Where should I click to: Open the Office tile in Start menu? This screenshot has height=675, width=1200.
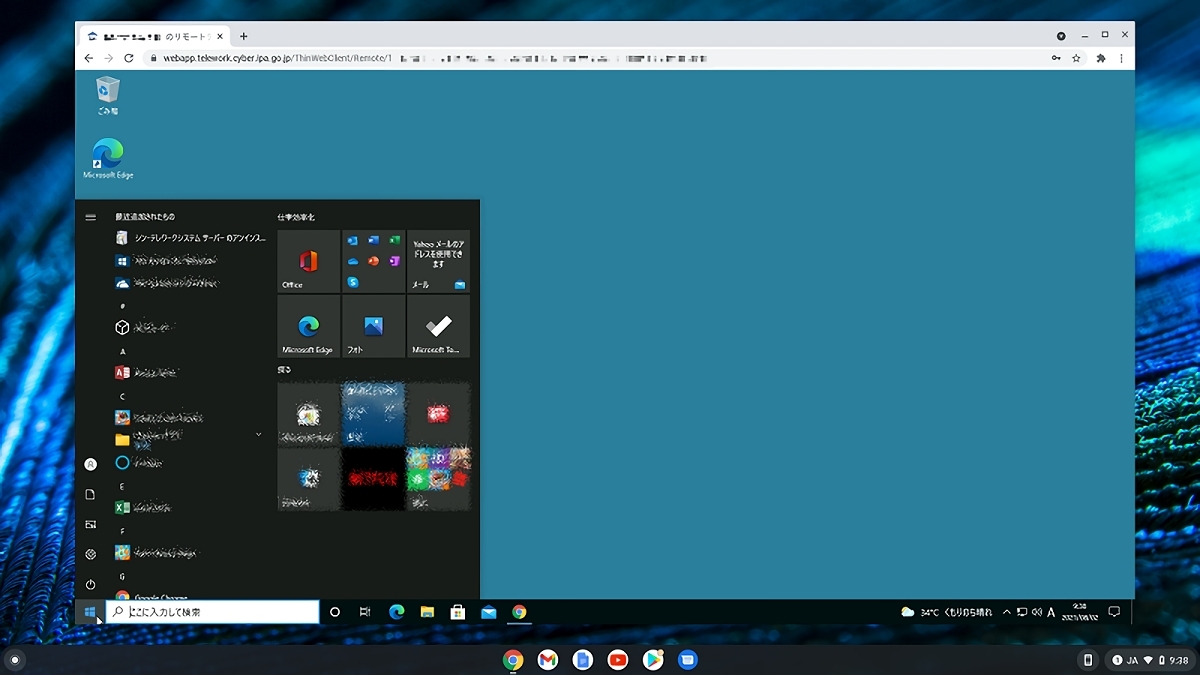[x=308, y=262]
